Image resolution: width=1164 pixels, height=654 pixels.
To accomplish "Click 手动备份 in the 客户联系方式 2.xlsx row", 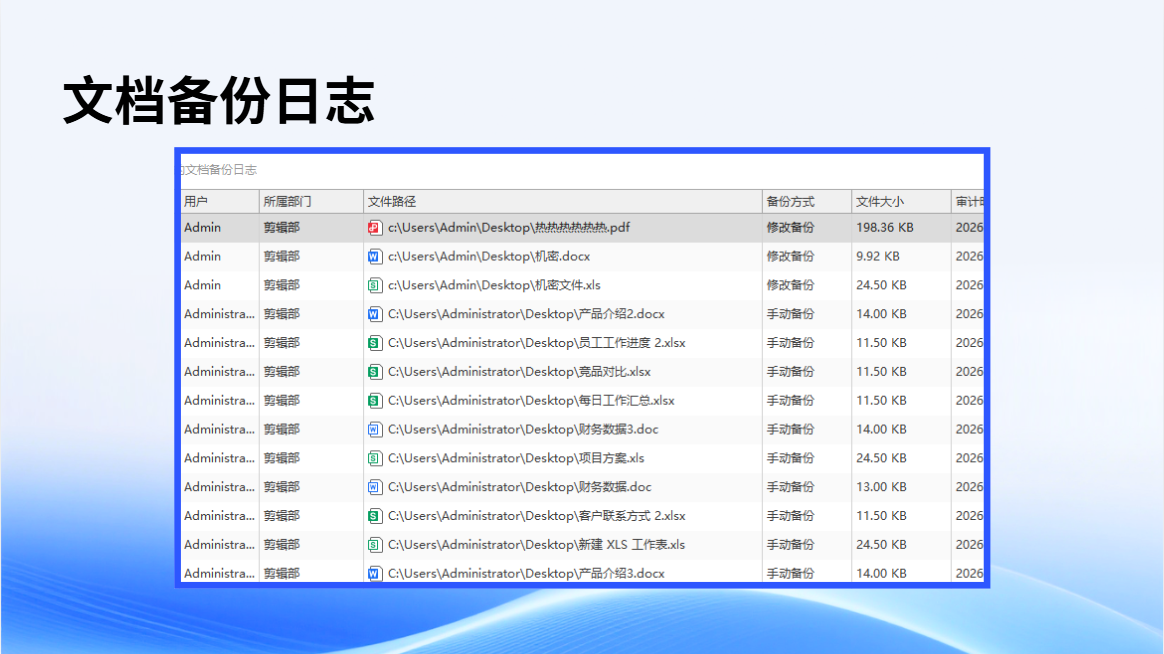I will [791, 516].
